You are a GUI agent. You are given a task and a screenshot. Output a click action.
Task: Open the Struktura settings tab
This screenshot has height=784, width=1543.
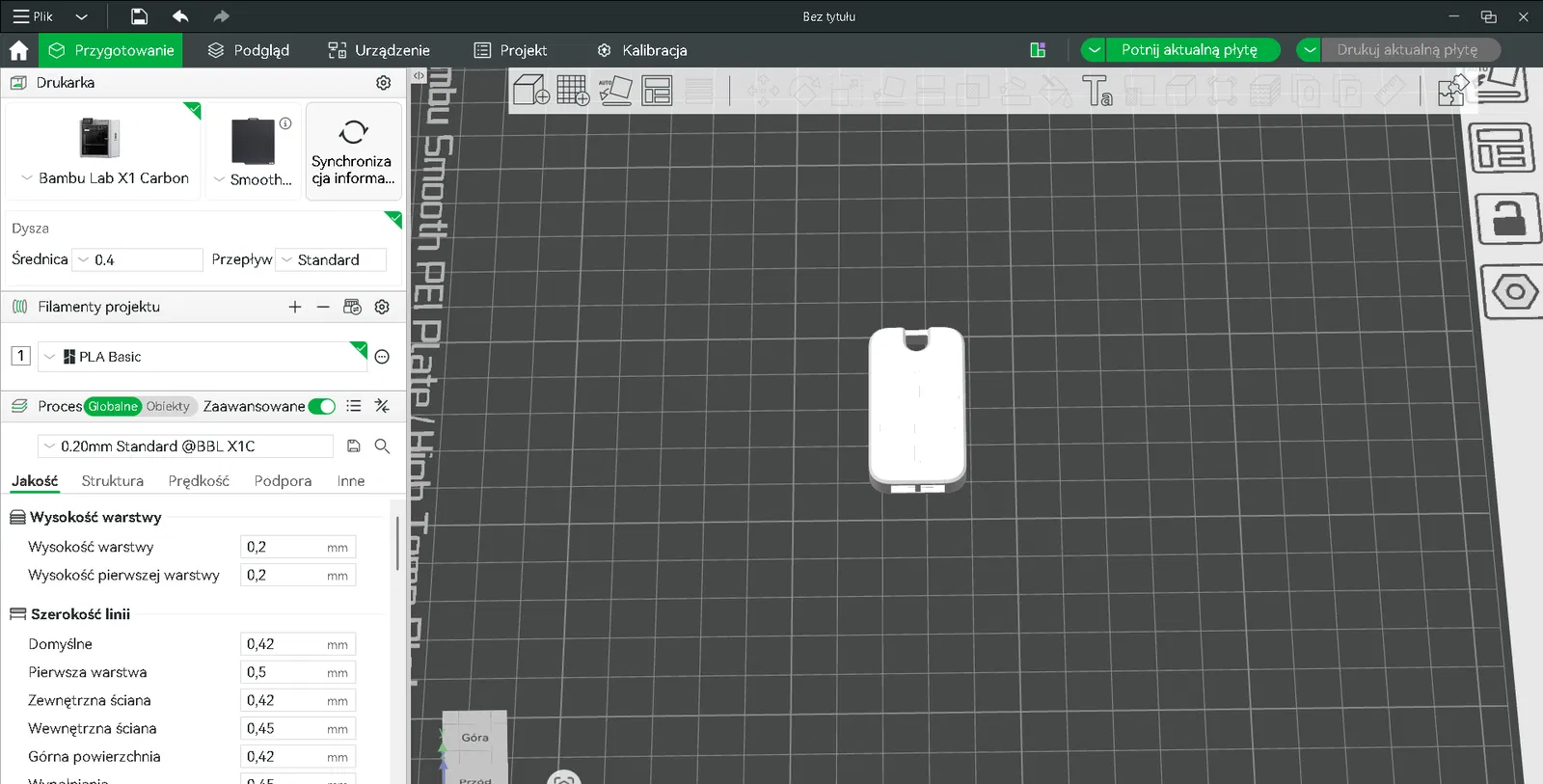112,481
